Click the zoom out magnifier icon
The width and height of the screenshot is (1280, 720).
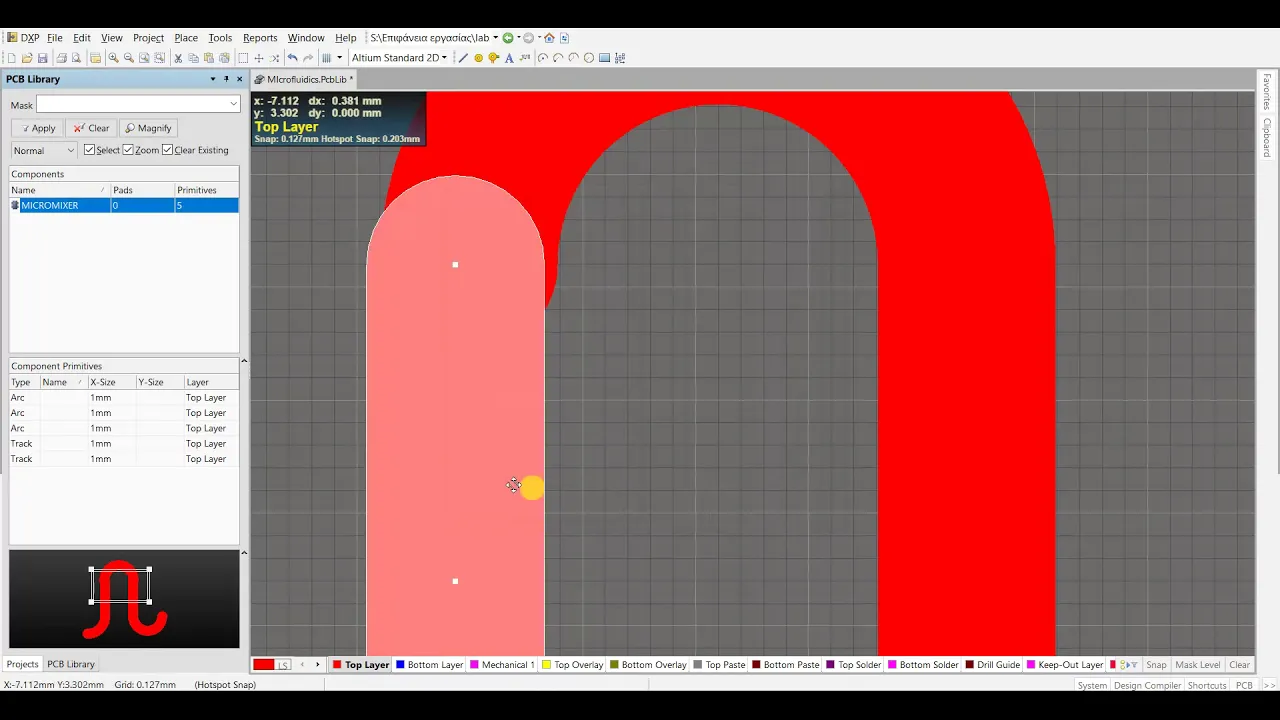click(x=129, y=58)
